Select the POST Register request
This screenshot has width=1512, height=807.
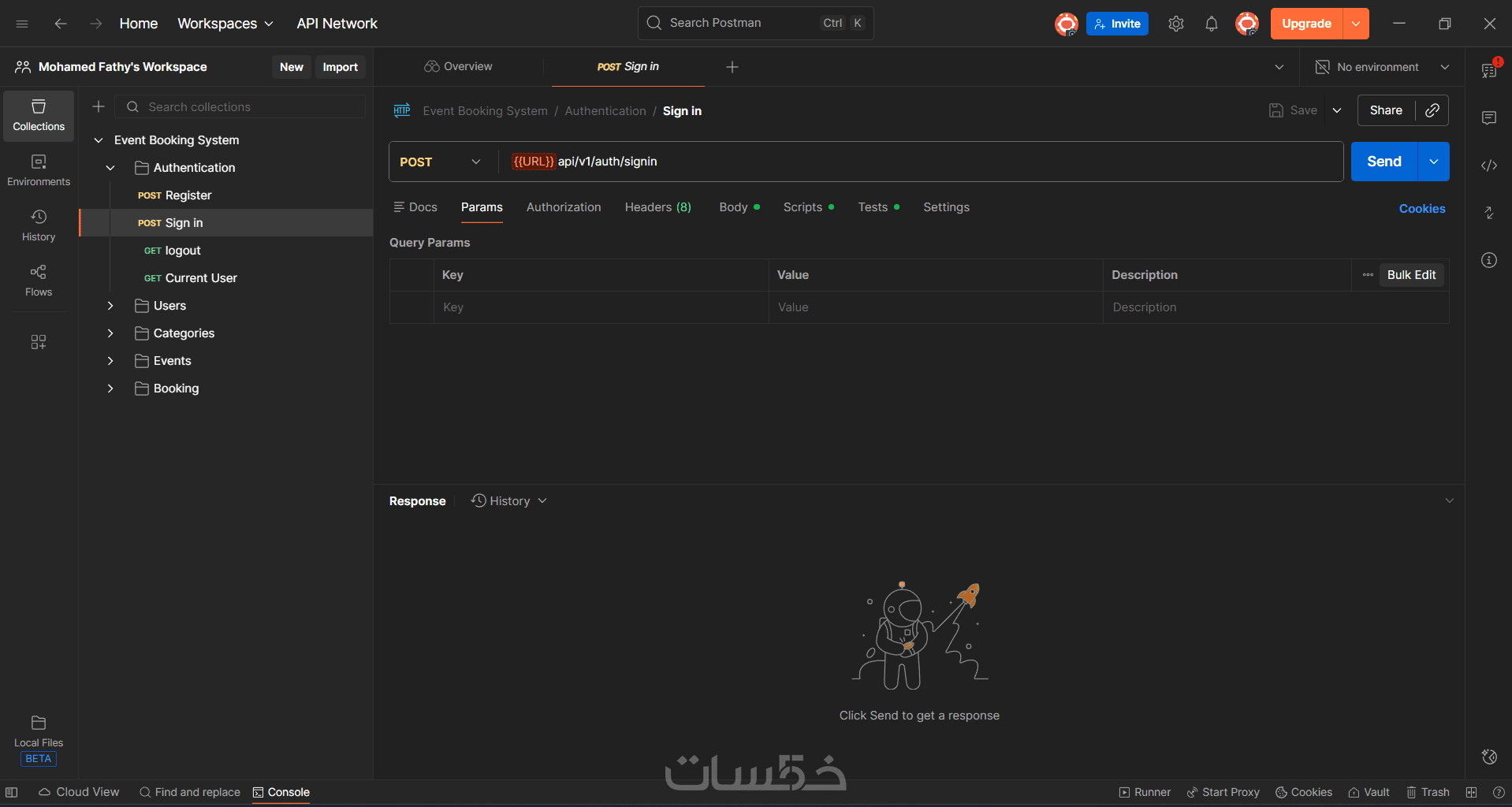coord(226,195)
